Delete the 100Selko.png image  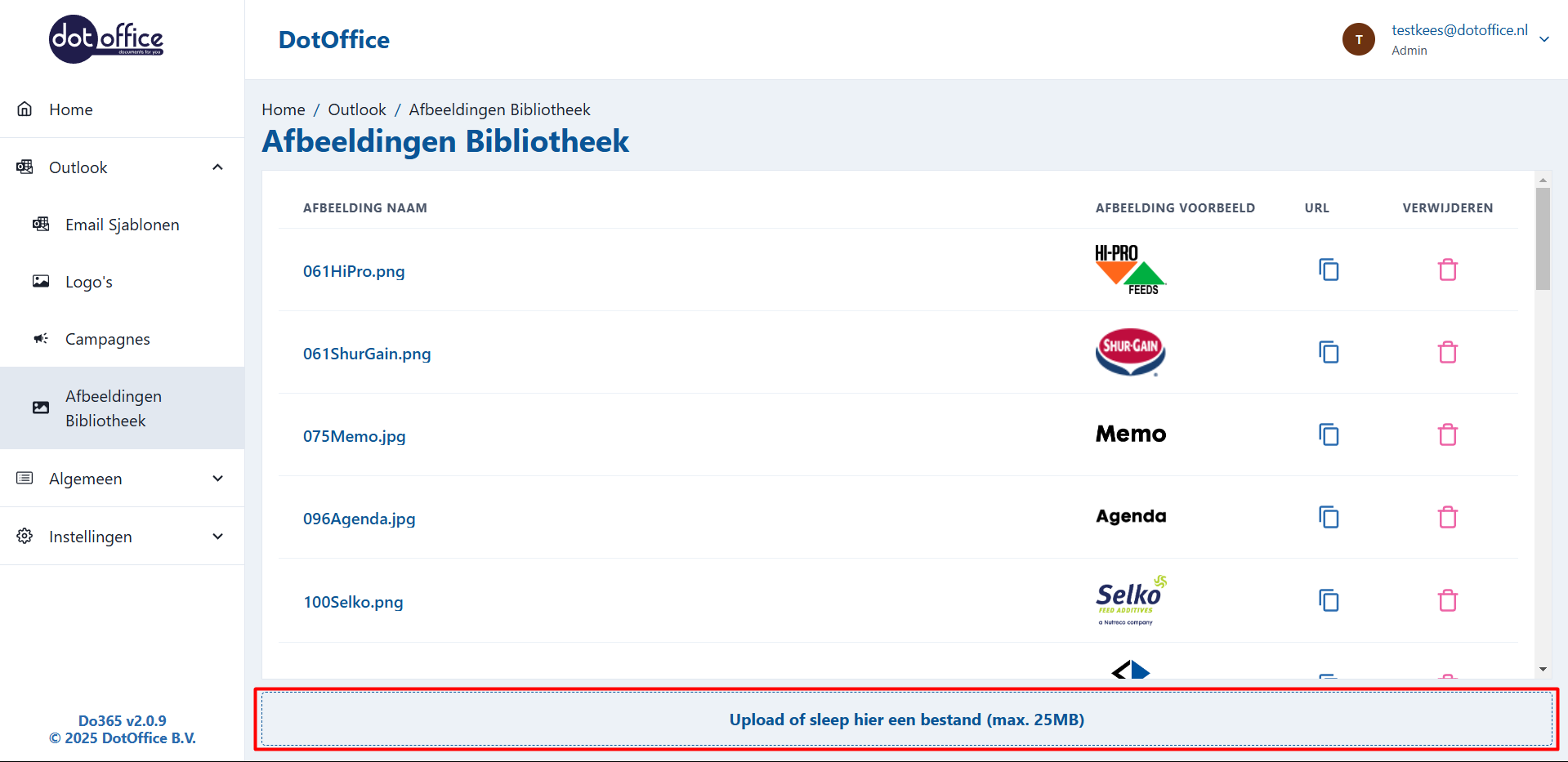[x=1447, y=600]
